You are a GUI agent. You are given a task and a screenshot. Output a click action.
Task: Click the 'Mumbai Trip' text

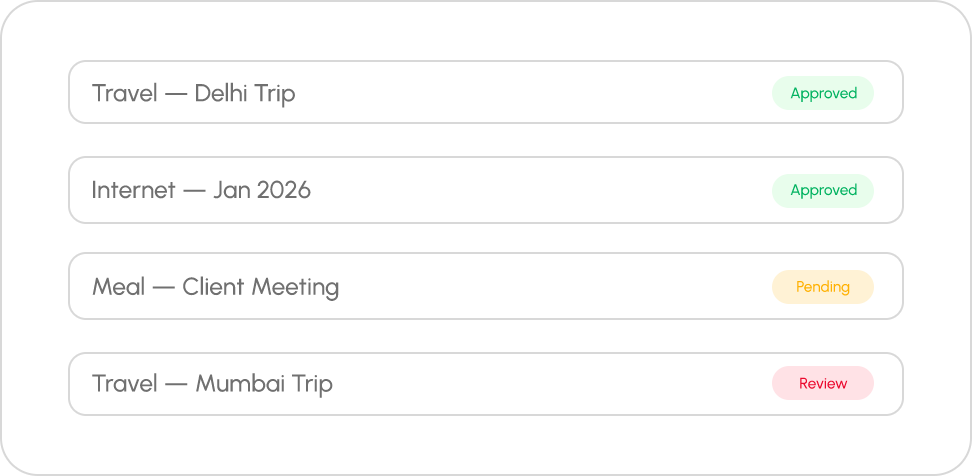point(264,384)
